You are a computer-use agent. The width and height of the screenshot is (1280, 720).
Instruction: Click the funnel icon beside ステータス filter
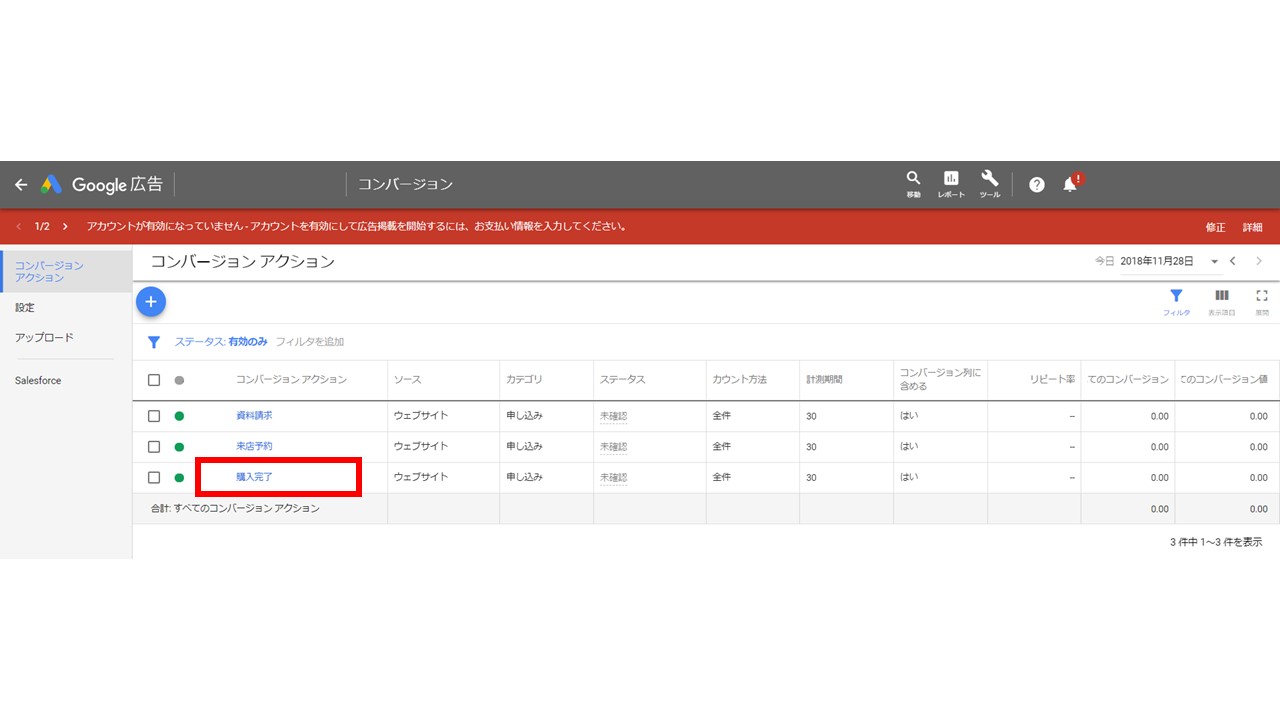154,342
